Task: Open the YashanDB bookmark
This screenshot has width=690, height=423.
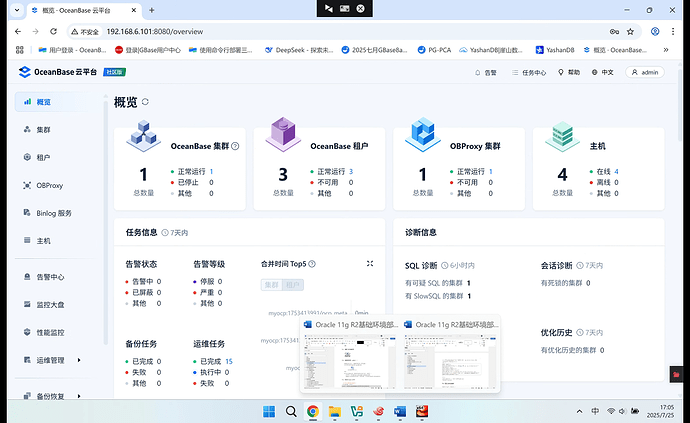Action: coord(555,50)
